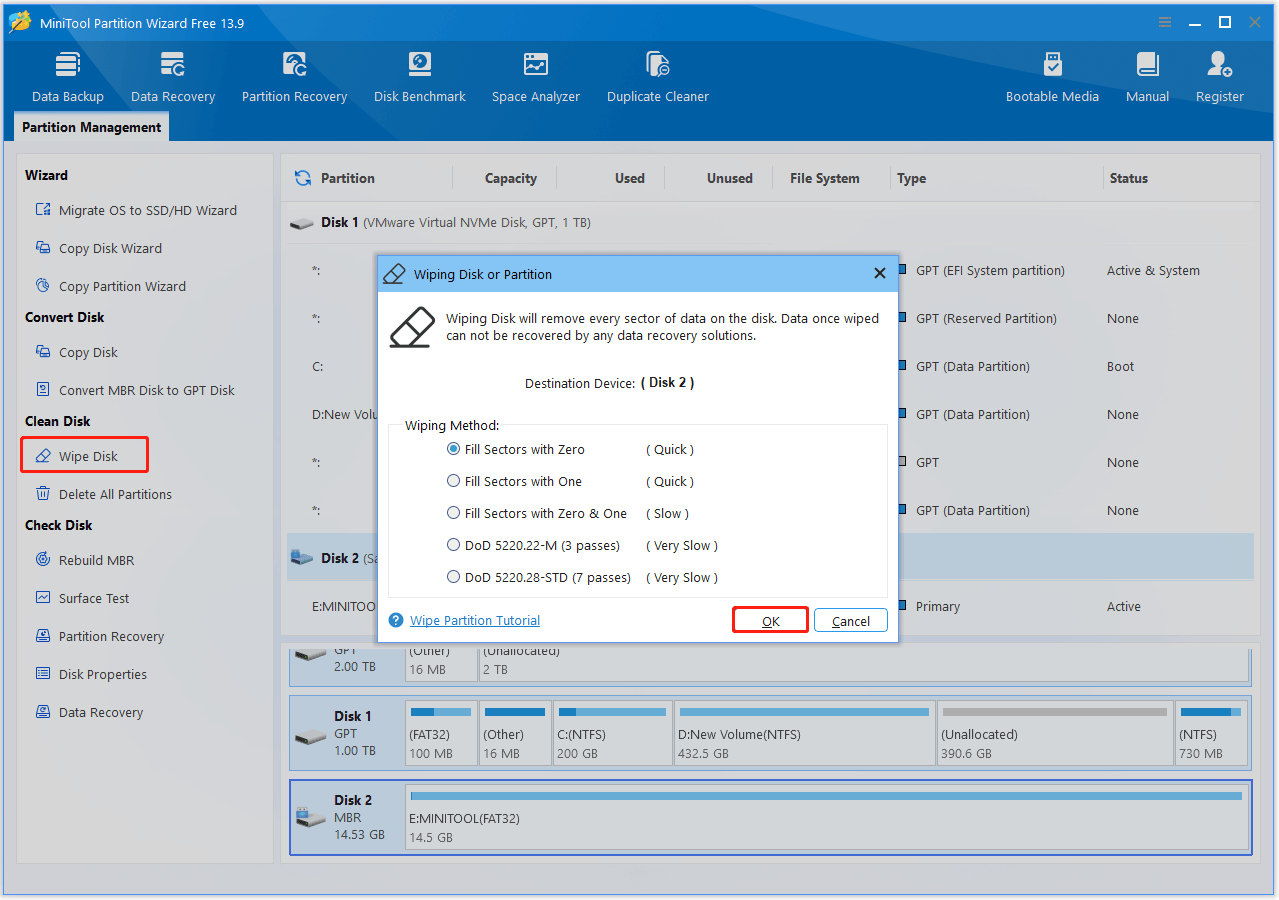
Task: Select D:New Volume(NTFS) block in disk map
Action: coord(803,733)
